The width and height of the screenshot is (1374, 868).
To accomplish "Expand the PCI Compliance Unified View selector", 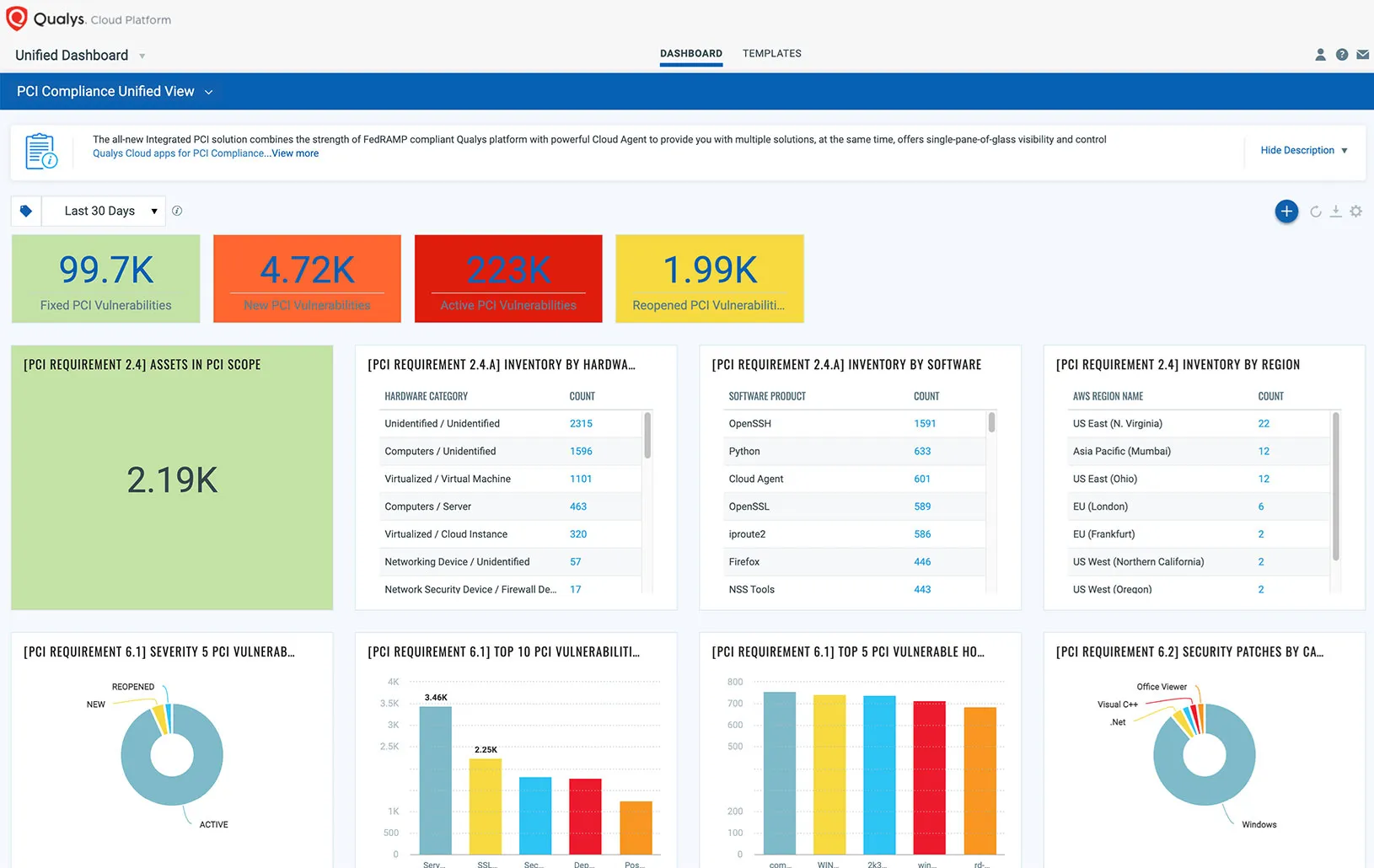I will 208,92.
